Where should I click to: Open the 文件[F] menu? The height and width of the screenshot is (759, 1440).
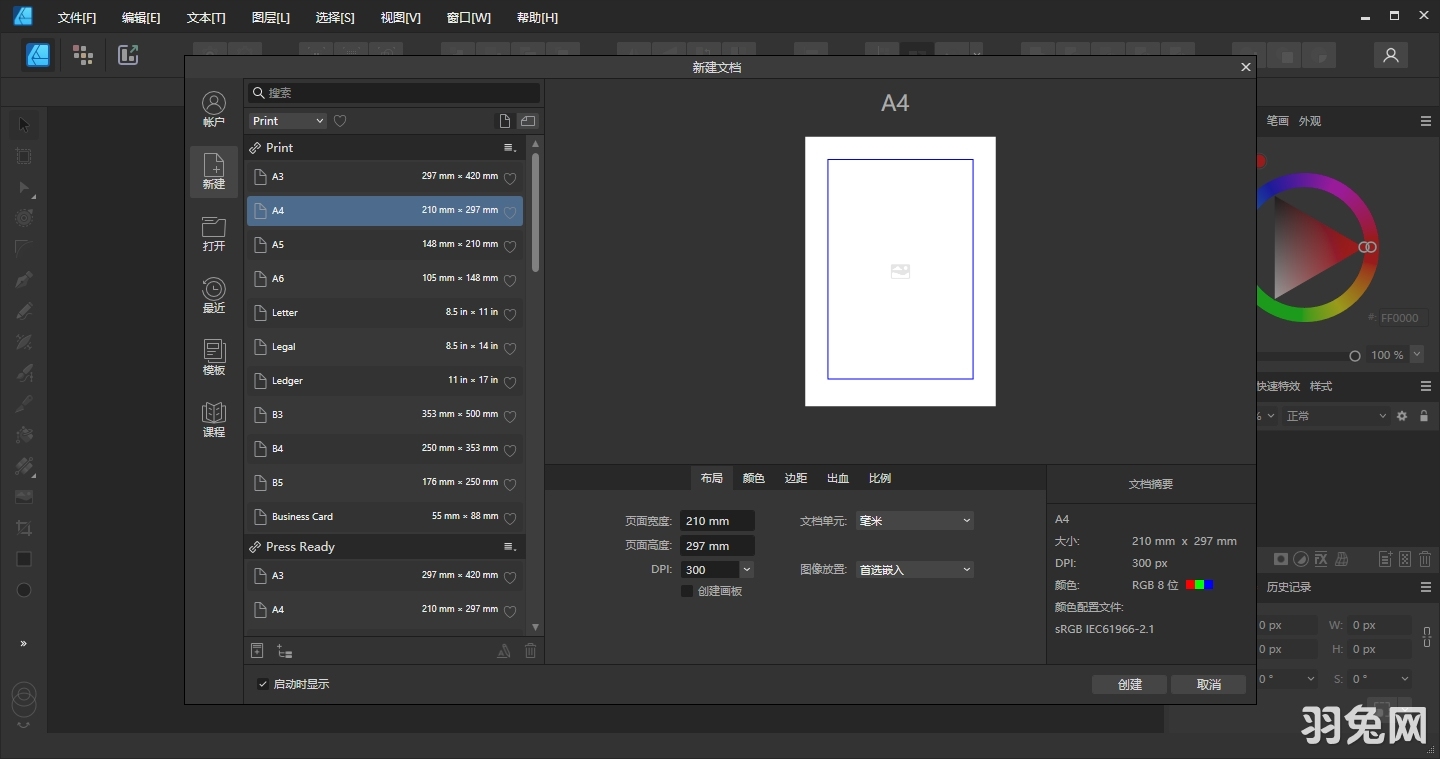tap(77, 17)
